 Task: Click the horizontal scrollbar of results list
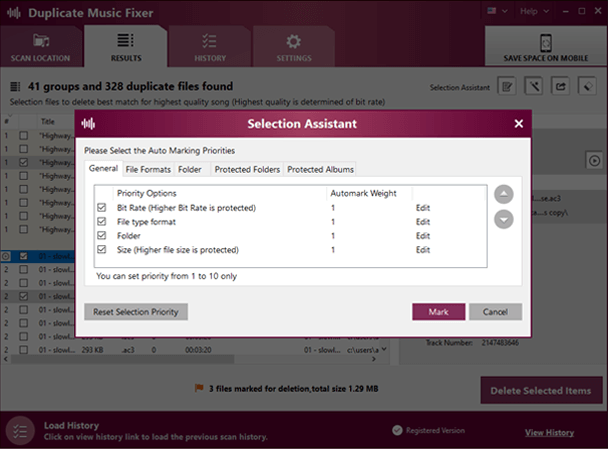[x=123, y=359]
